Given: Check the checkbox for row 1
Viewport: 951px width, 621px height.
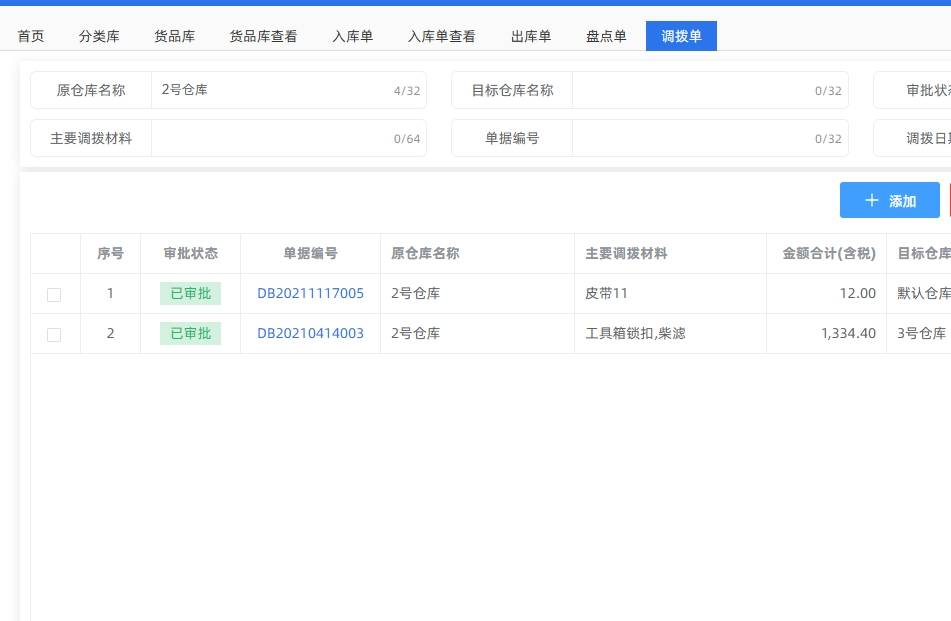Looking at the screenshot, I should coord(54,294).
